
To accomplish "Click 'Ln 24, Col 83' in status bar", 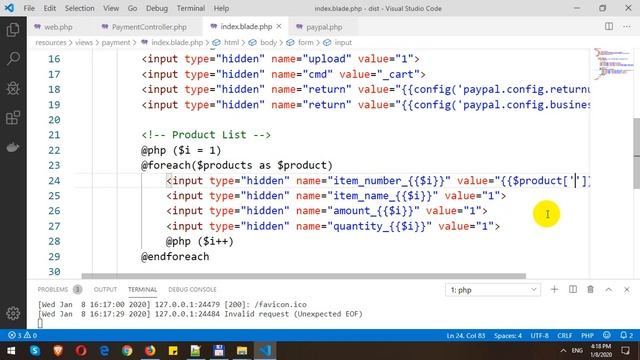I will point(466,336).
